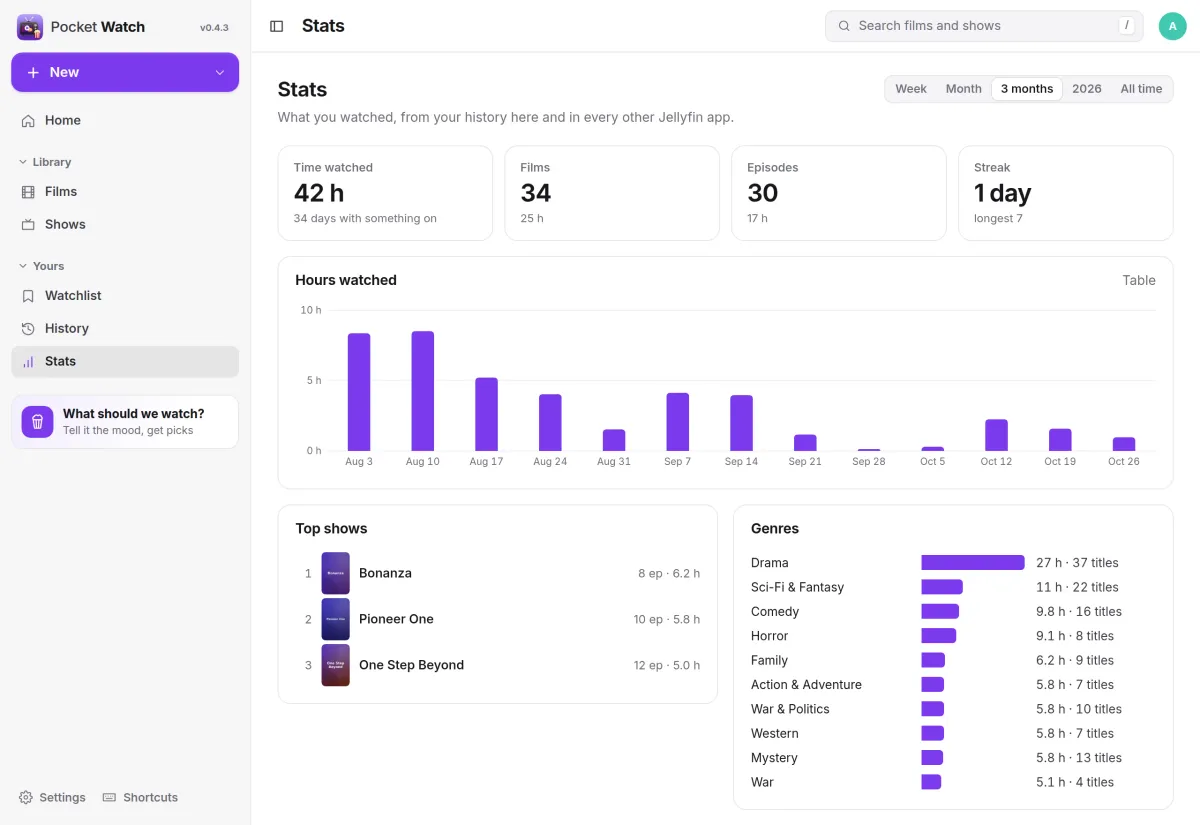1200x825 pixels.
Task: Click the Watchlist bookmark icon
Action: 28,295
